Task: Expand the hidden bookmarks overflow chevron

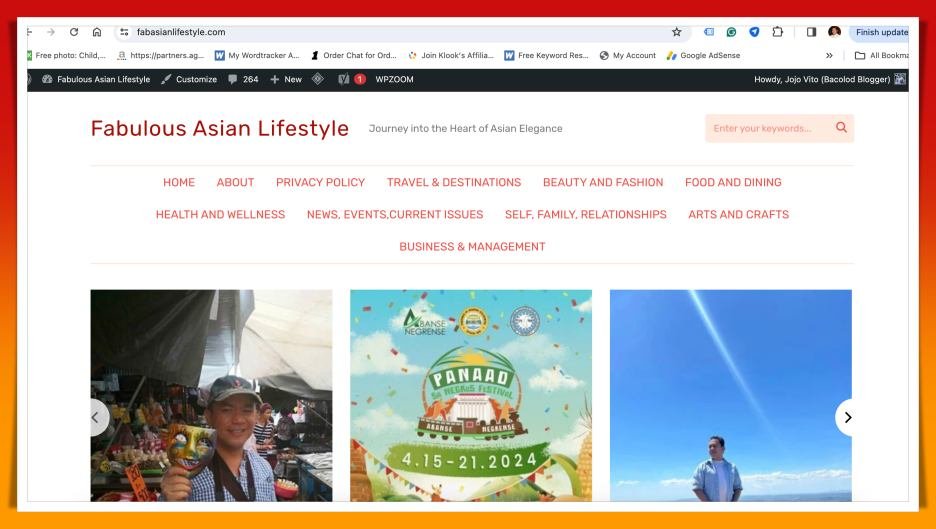Action: coord(828,55)
